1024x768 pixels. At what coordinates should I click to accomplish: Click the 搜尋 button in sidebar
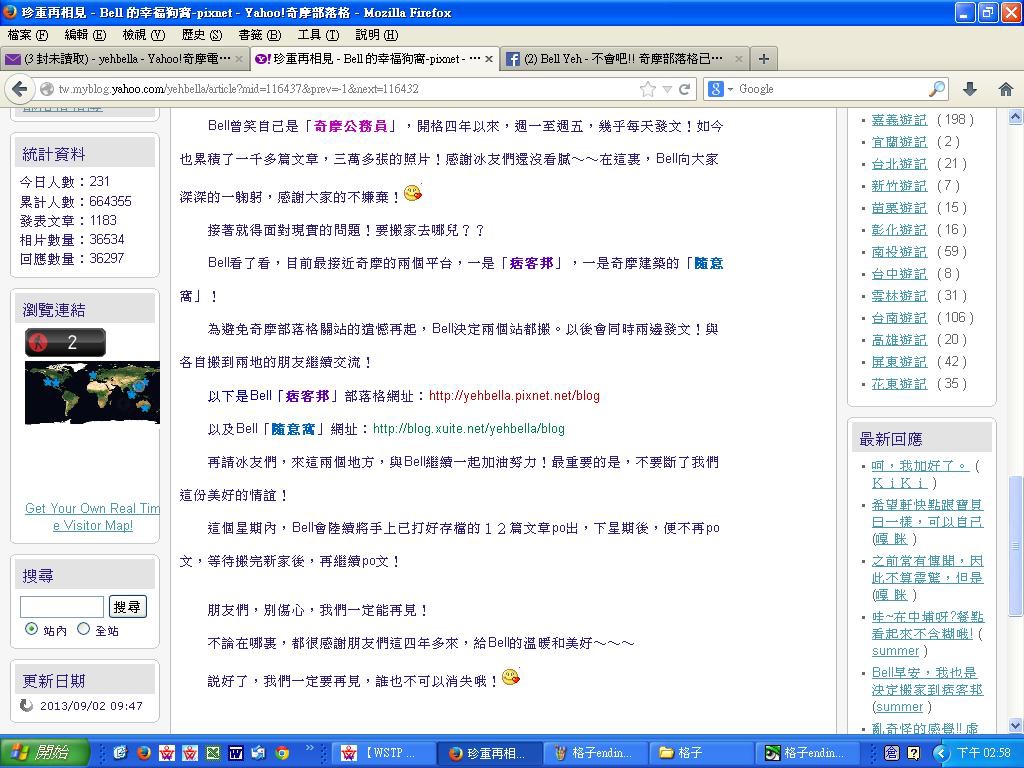pos(127,607)
